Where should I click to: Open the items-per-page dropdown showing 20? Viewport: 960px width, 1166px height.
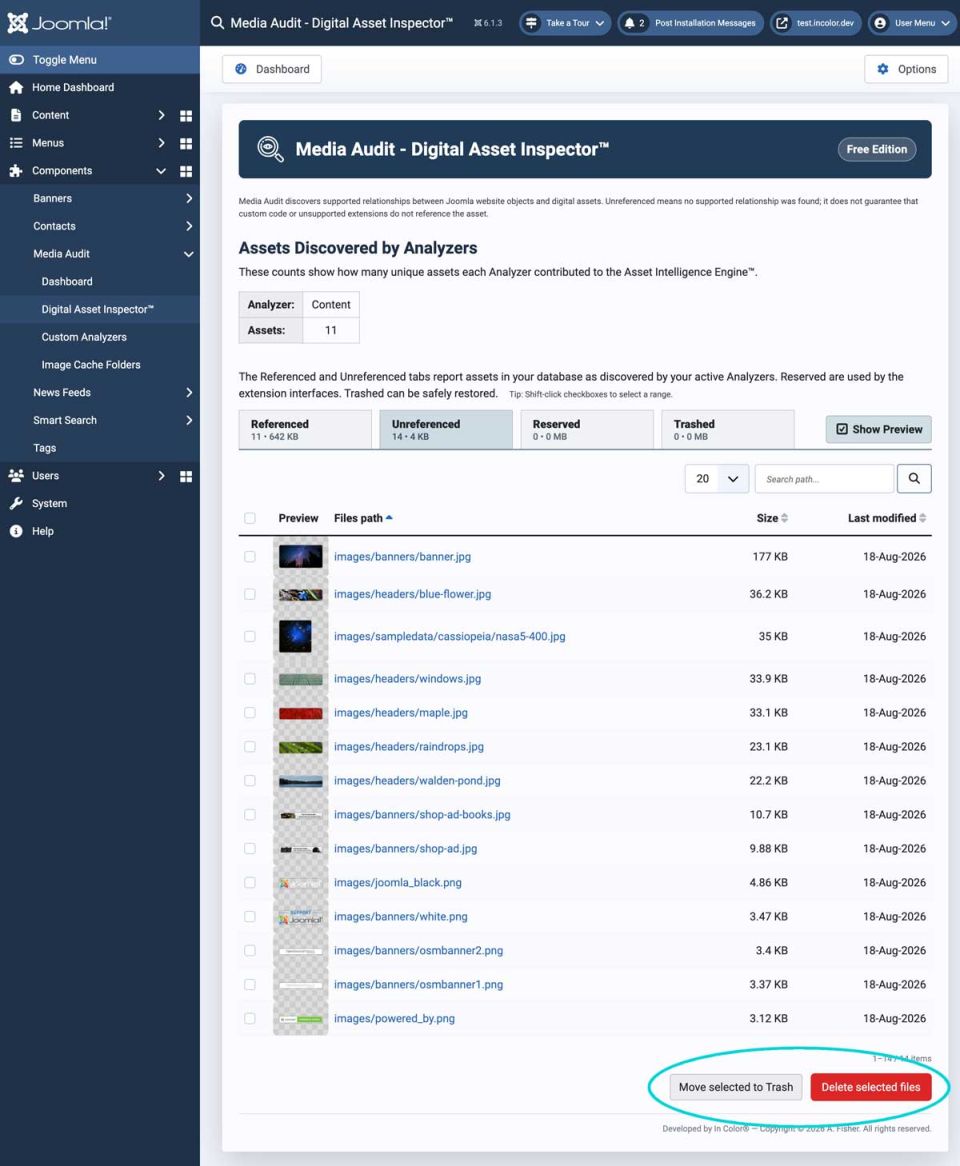[716, 479]
